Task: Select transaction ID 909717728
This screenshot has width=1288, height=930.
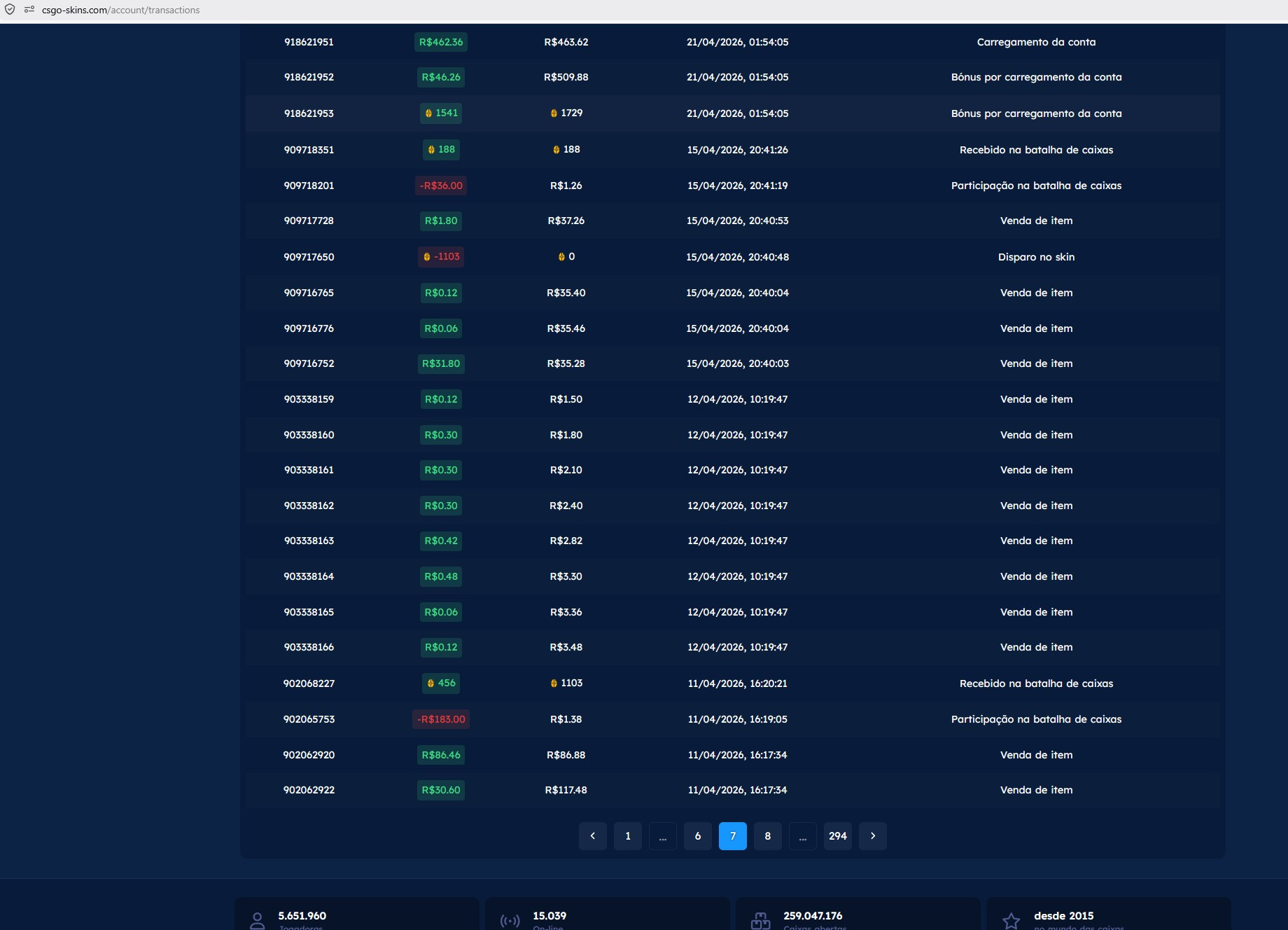Action: pyautogui.click(x=309, y=221)
